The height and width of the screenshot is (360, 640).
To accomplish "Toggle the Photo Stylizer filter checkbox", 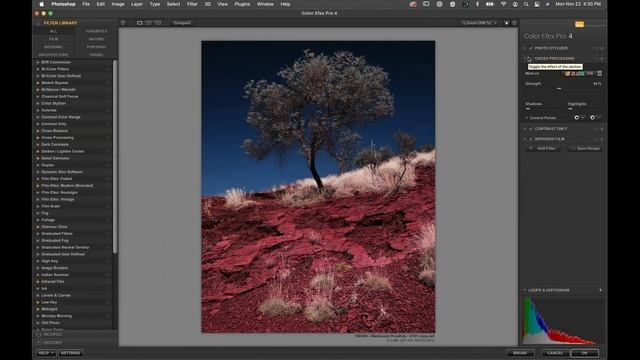I will point(531,48).
